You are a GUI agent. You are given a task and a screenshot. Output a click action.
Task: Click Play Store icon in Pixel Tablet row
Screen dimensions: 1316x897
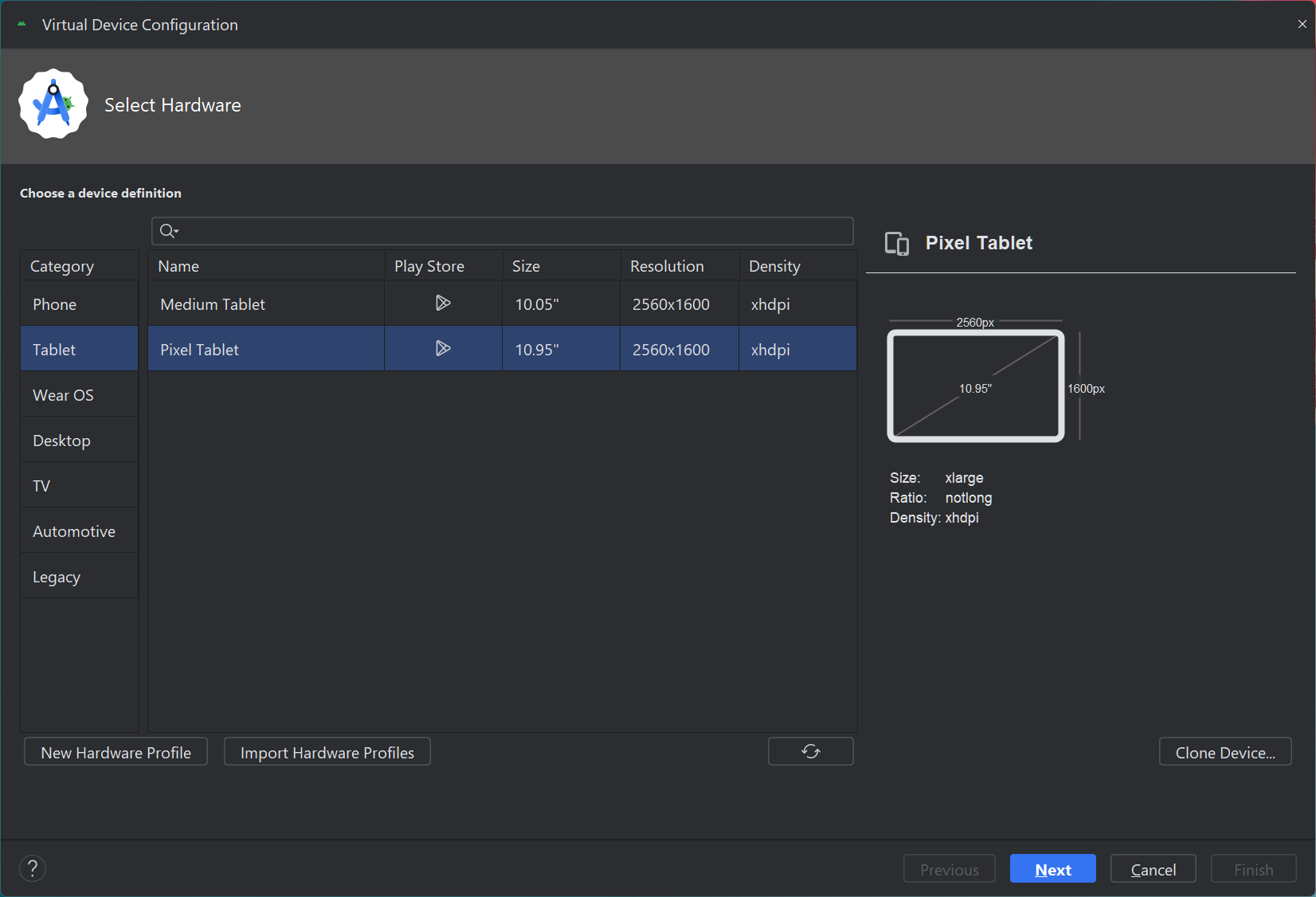click(443, 349)
